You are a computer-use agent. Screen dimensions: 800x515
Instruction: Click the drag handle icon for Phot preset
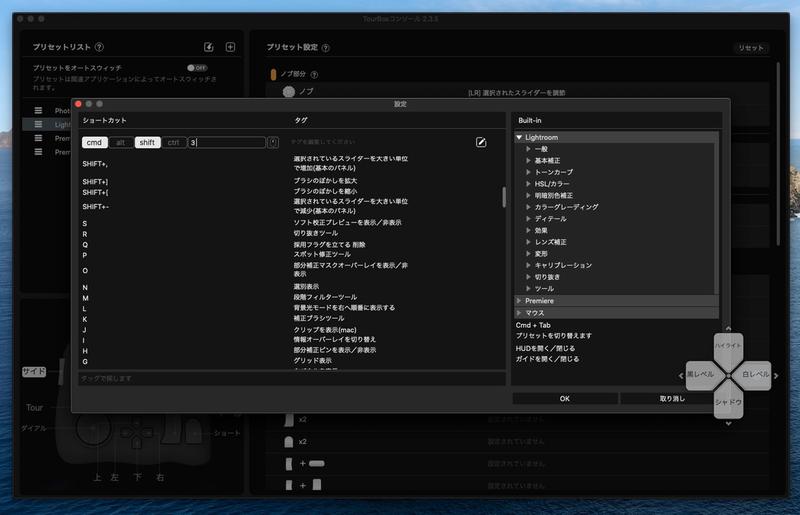pyautogui.click(x=38, y=110)
